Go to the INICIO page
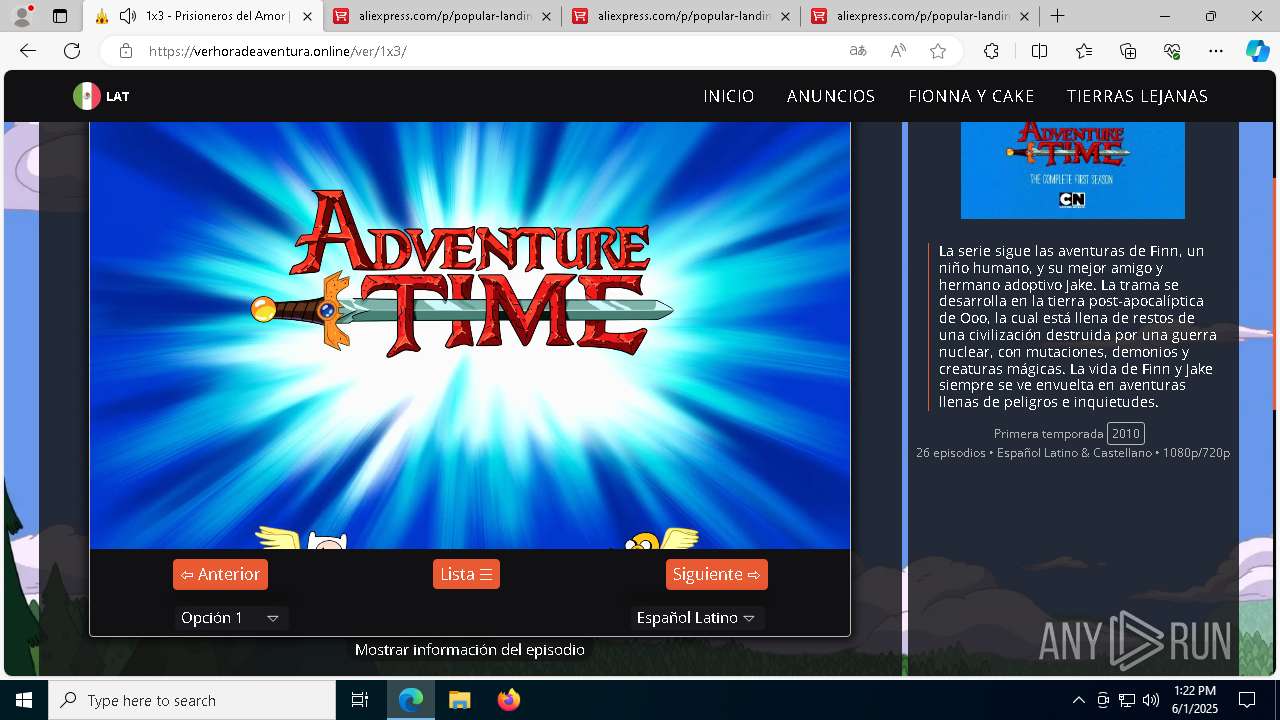This screenshot has width=1280, height=720. [x=729, y=96]
